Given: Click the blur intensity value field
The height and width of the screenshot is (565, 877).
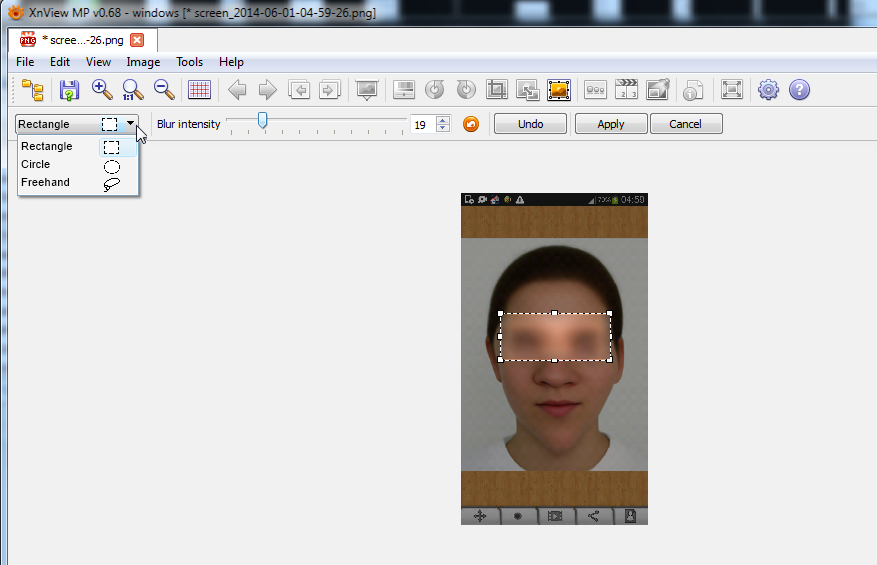Looking at the screenshot, I should point(422,125).
